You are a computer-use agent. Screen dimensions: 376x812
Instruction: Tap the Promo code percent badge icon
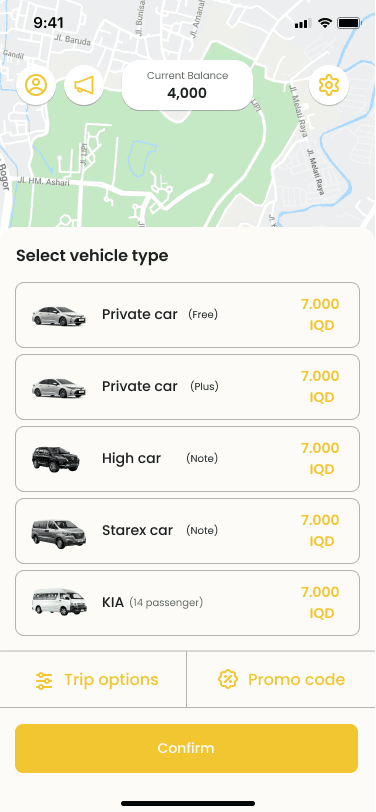tap(227, 679)
